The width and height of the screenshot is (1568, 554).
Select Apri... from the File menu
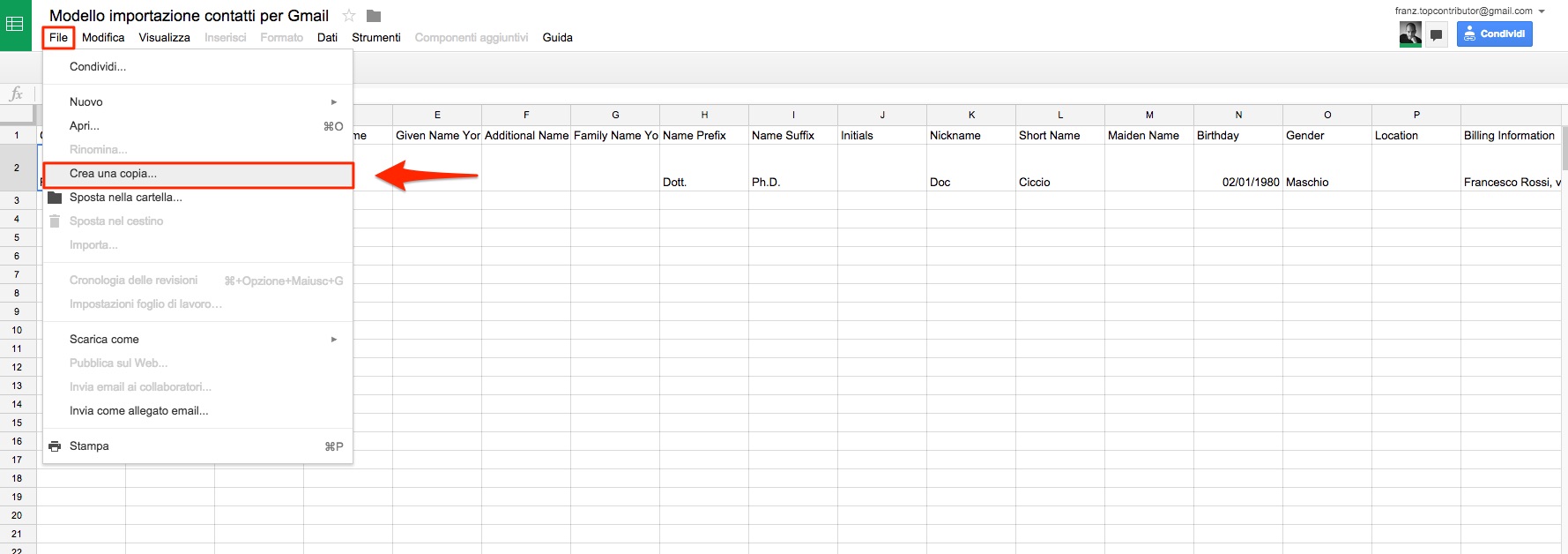pyautogui.click(x=197, y=126)
